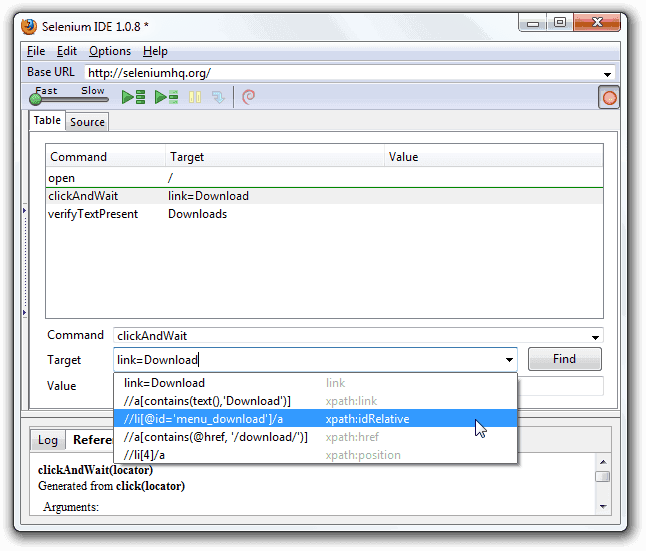The image size is (646, 551).
Task: Open the Options menu
Action: [x=109, y=51]
